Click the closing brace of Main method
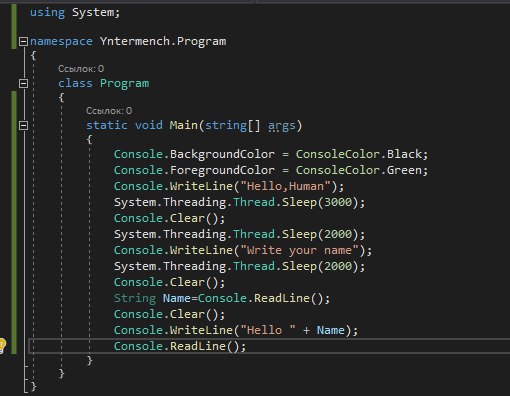This screenshot has height=396, width=510. pos(89,360)
